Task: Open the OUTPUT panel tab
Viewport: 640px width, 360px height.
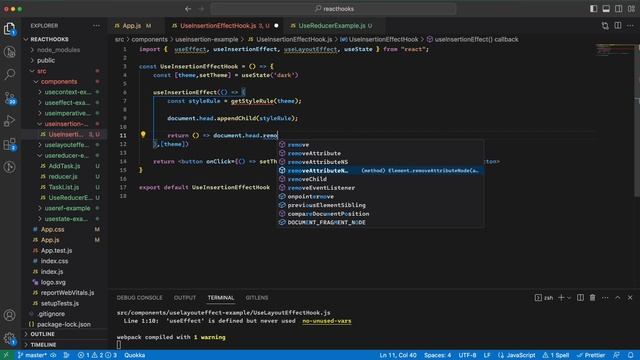Action: point(185,298)
